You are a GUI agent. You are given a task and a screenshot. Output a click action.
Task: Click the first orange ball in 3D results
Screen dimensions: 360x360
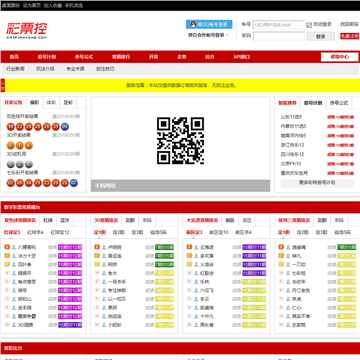click(11, 145)
